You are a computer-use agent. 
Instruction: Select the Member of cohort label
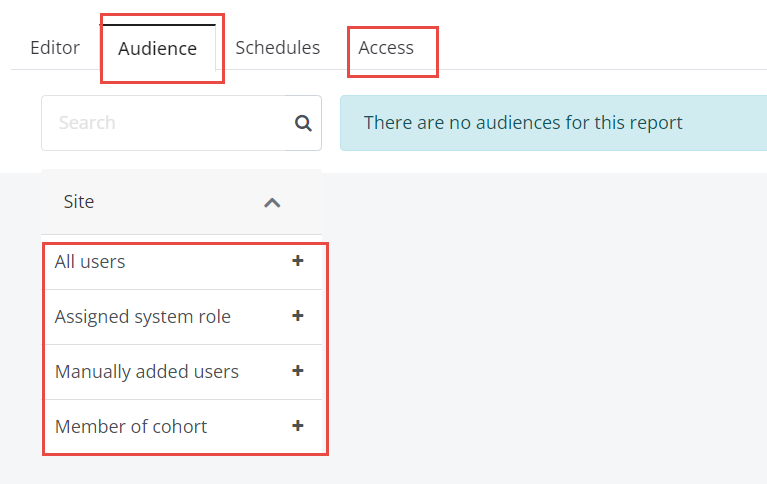tap(131, 427)
